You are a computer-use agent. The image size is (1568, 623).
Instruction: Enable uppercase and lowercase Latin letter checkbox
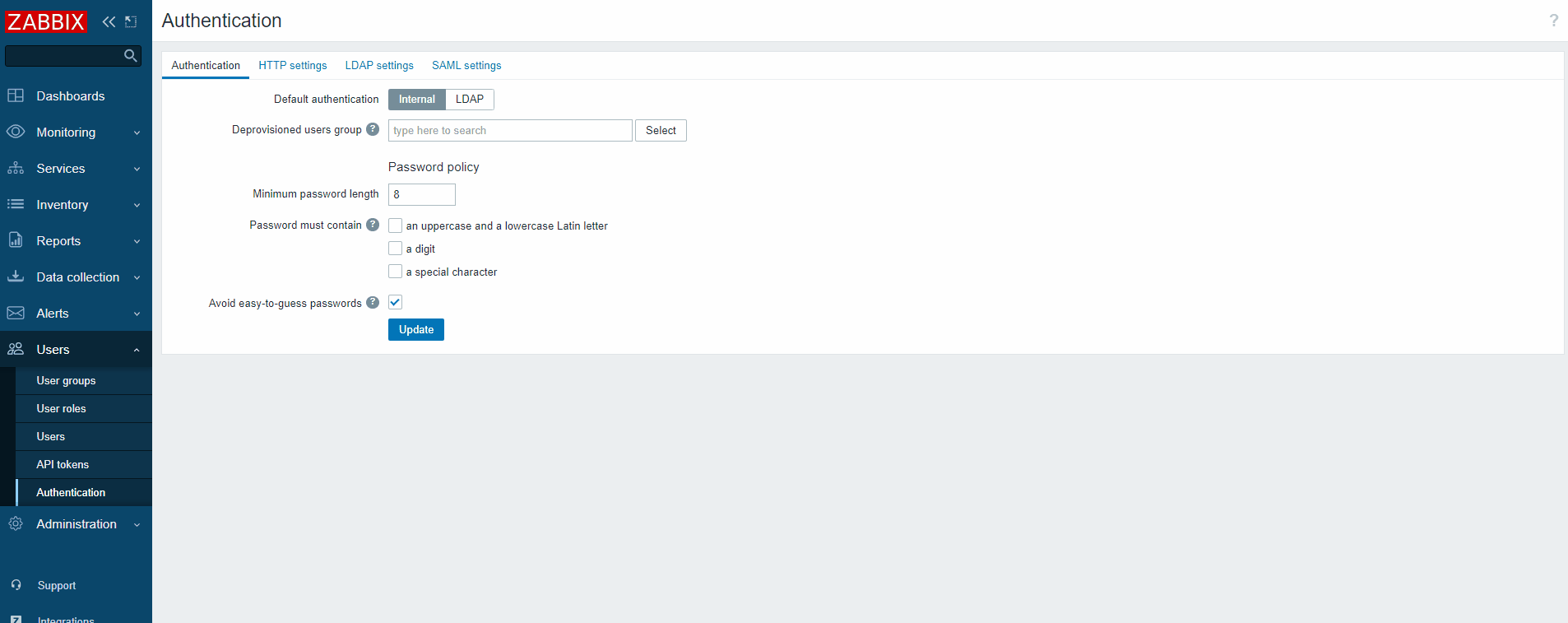click(396, 225)
